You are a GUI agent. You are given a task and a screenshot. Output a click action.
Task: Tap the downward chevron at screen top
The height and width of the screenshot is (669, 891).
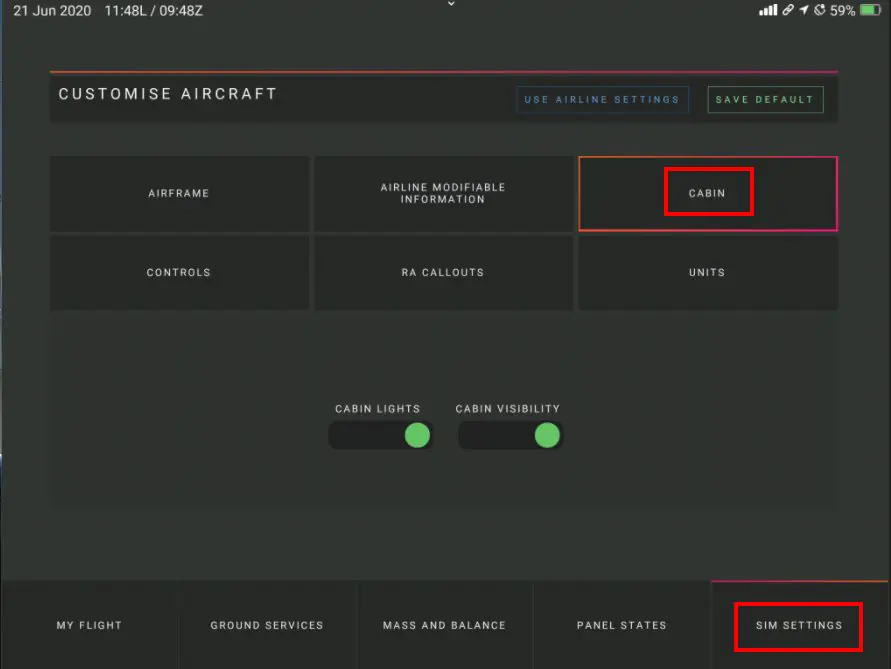tap(451, 3)
